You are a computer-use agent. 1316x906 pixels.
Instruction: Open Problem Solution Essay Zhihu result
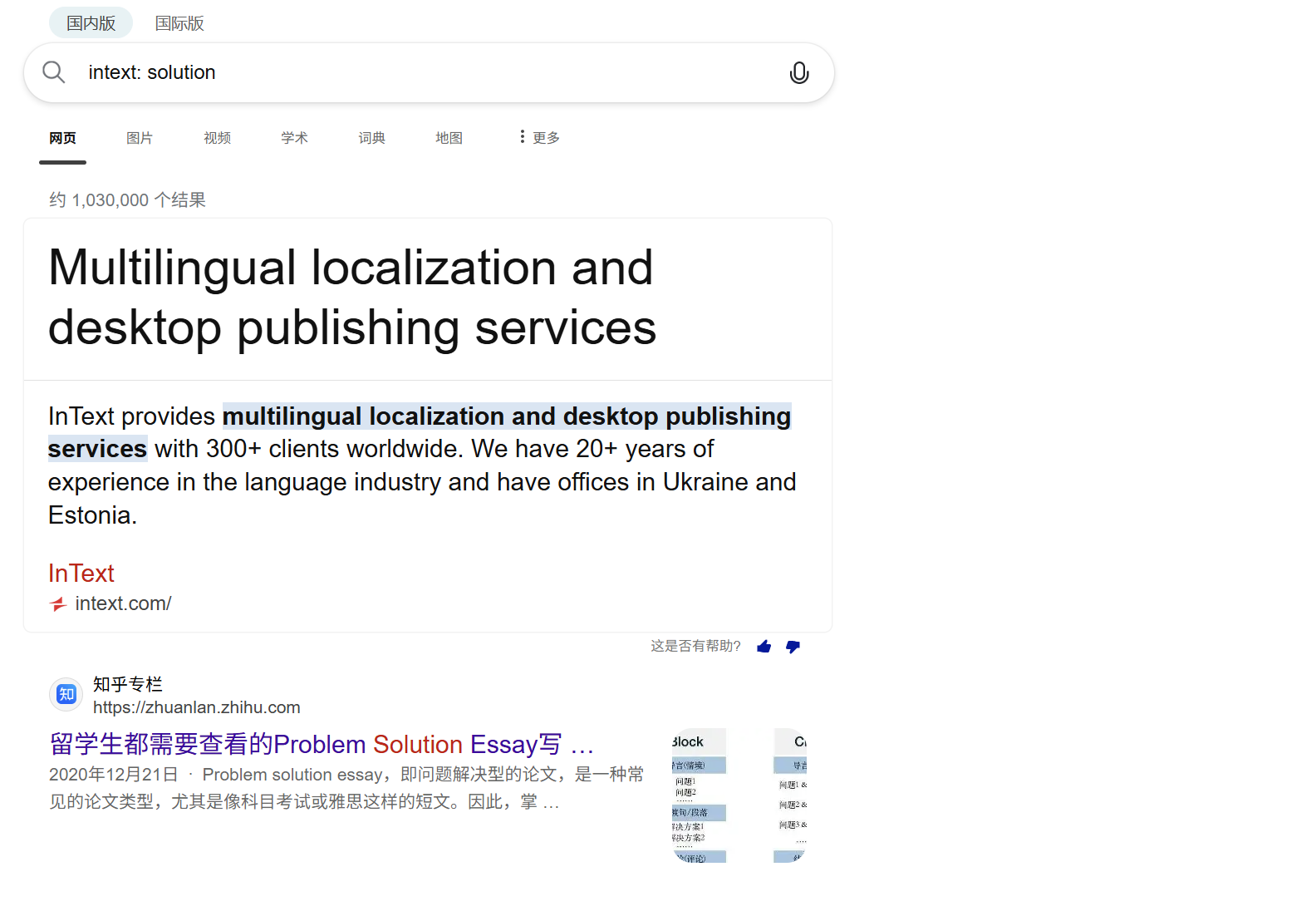pyautogui.click(x=322, y=744)
